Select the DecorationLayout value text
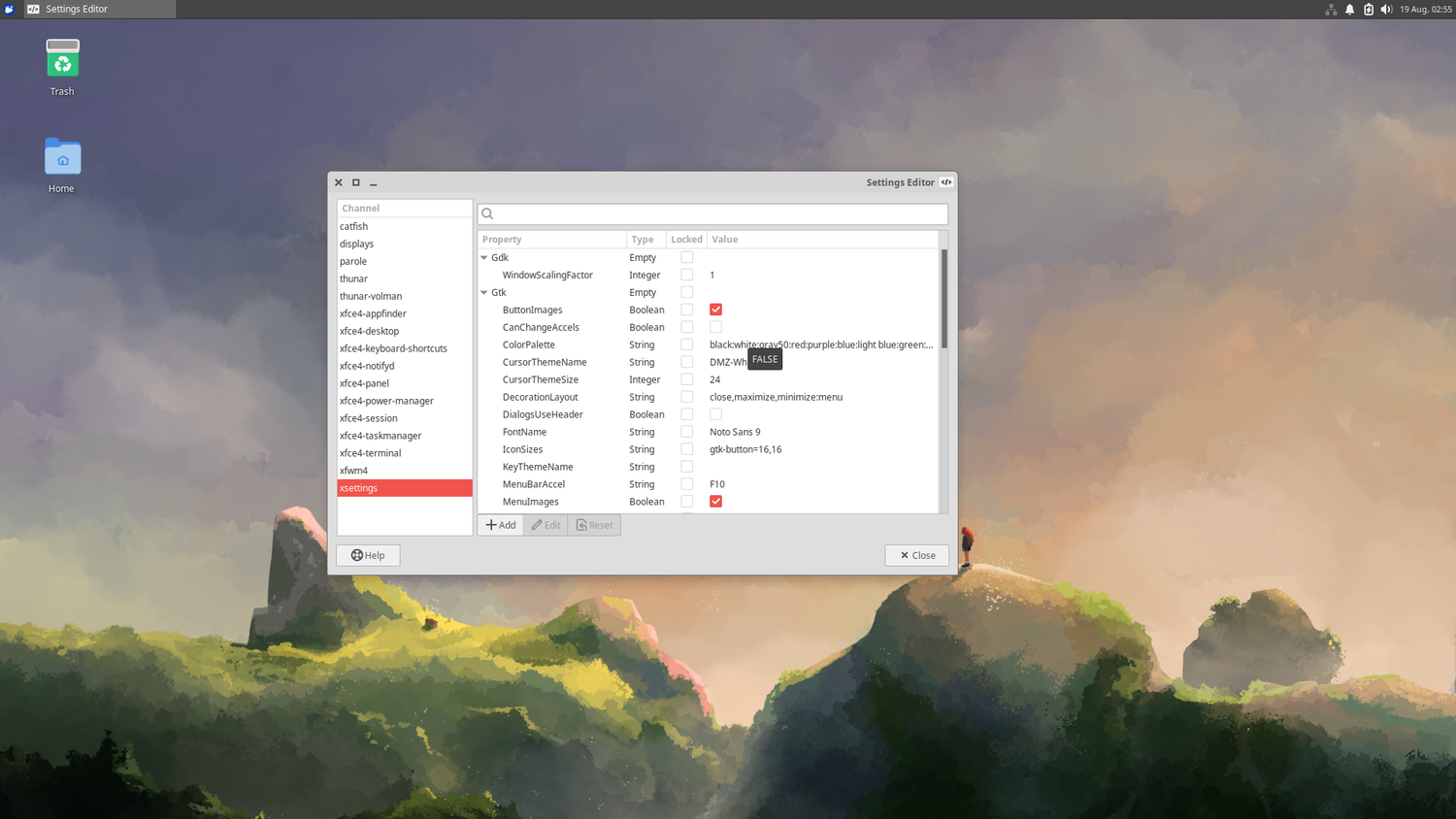This screenshot has height=819, width=1456. pyautogui.click(x=776, y=397)
